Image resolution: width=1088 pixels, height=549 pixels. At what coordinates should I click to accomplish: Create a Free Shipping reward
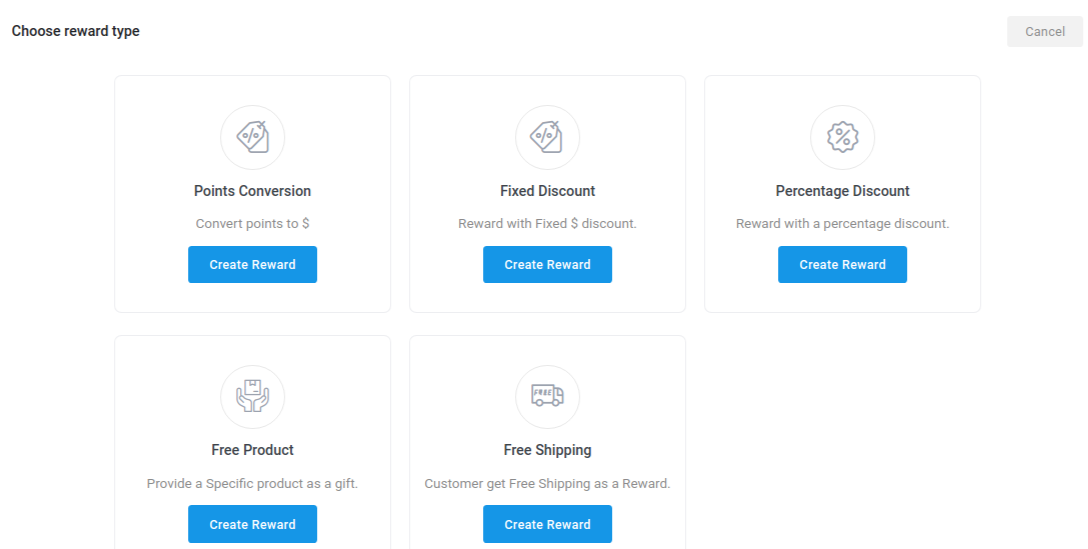[547, 524]
